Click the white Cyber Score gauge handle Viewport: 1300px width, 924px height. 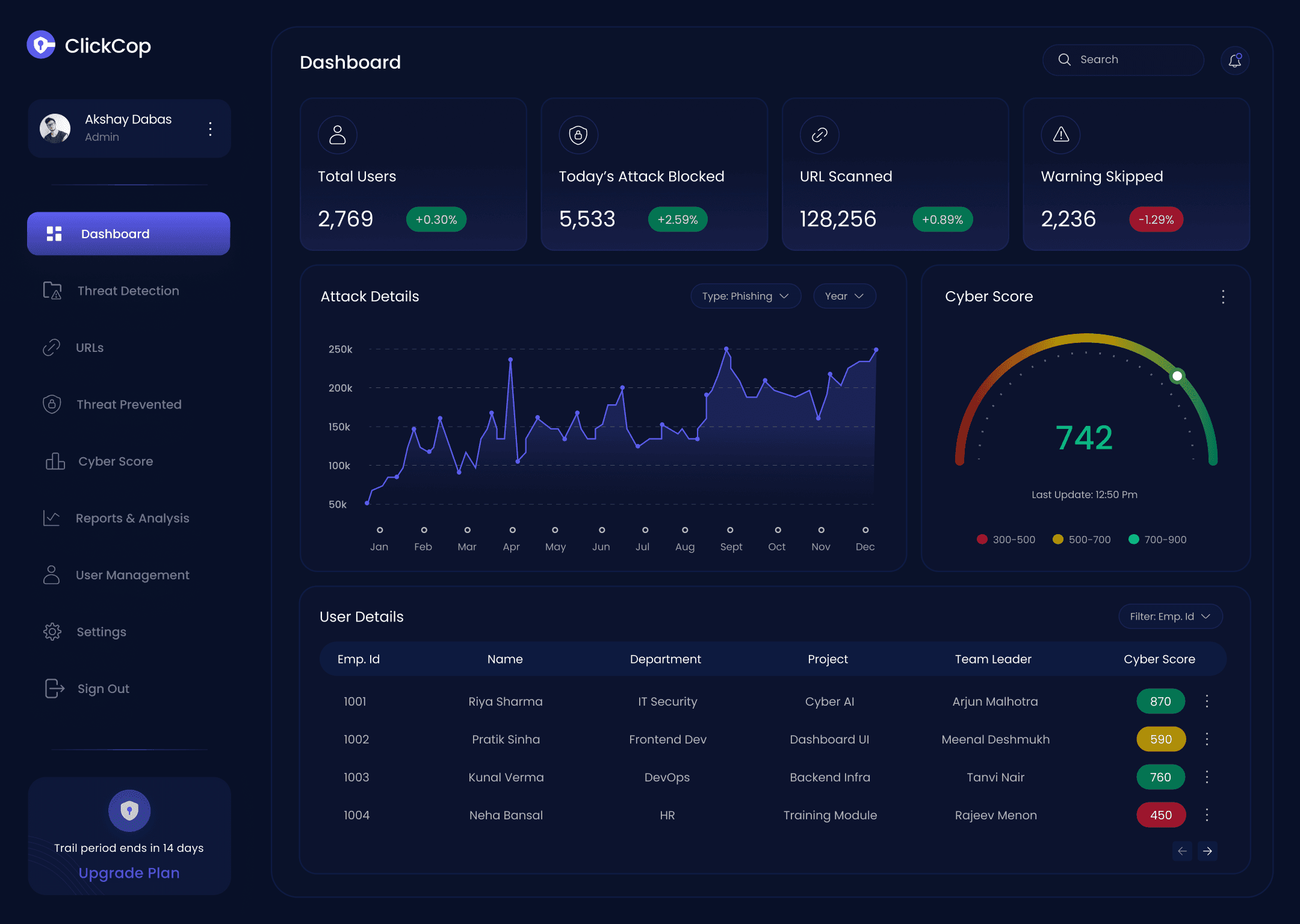[x=1177, y=376]
